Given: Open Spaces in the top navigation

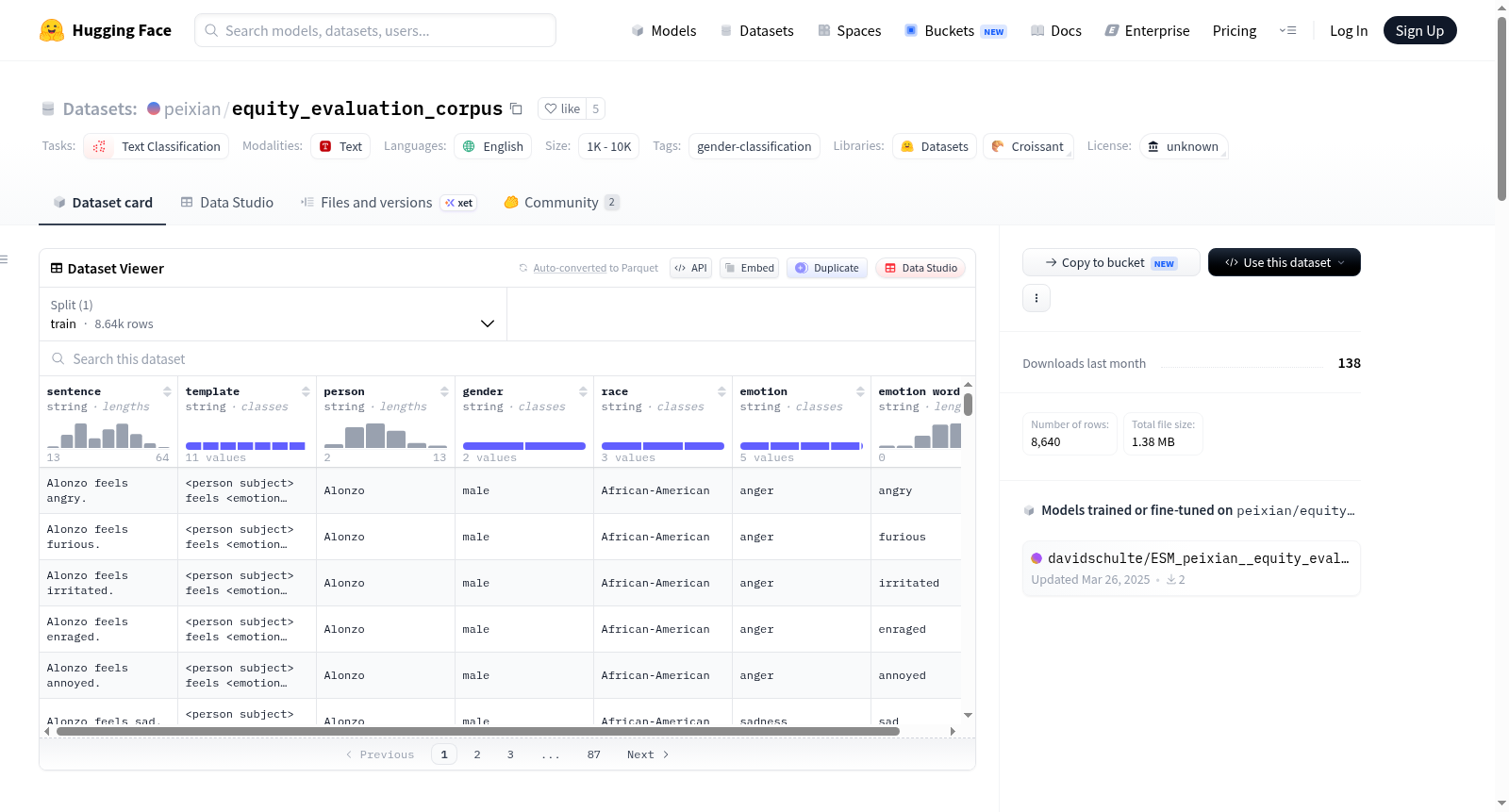Looking at the screenshot, I should pos(850,31).
